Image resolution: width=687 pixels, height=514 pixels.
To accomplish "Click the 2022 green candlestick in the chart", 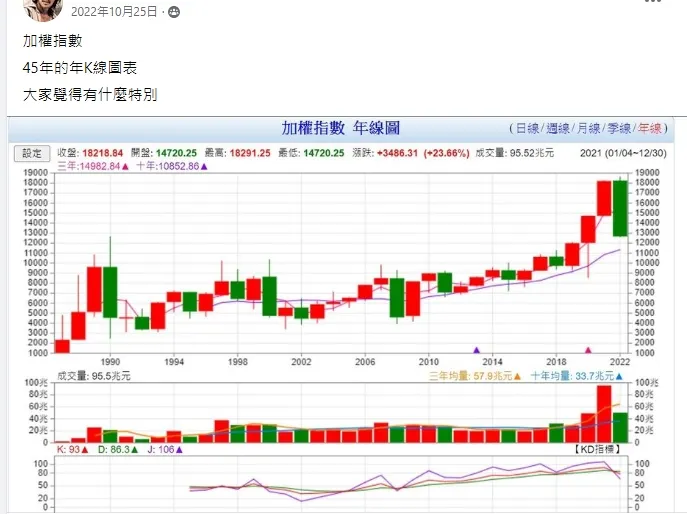I will point(620,209).
